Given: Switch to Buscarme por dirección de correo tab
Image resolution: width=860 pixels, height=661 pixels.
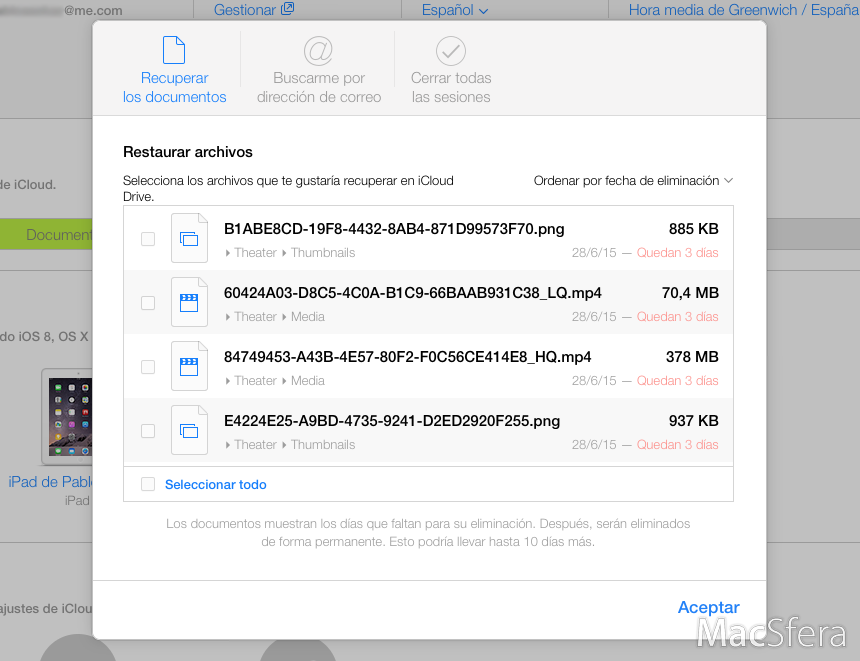Looking at the screenshot, I should pyautogui.click(x=318, y=87).
